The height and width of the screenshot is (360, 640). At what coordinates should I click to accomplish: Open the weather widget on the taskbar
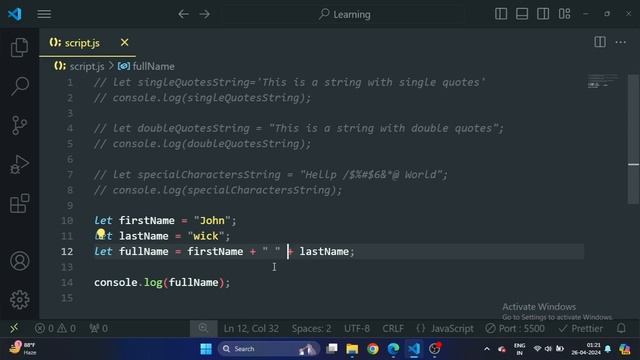coord(23,349)
